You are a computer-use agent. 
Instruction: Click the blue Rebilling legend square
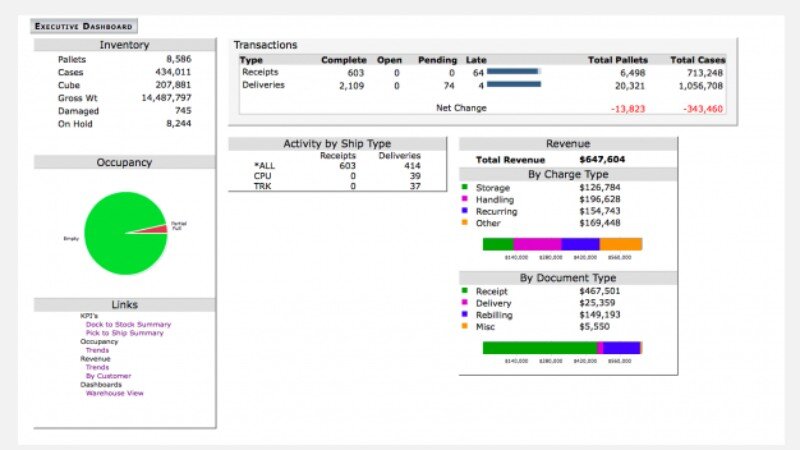click(465, 315)
